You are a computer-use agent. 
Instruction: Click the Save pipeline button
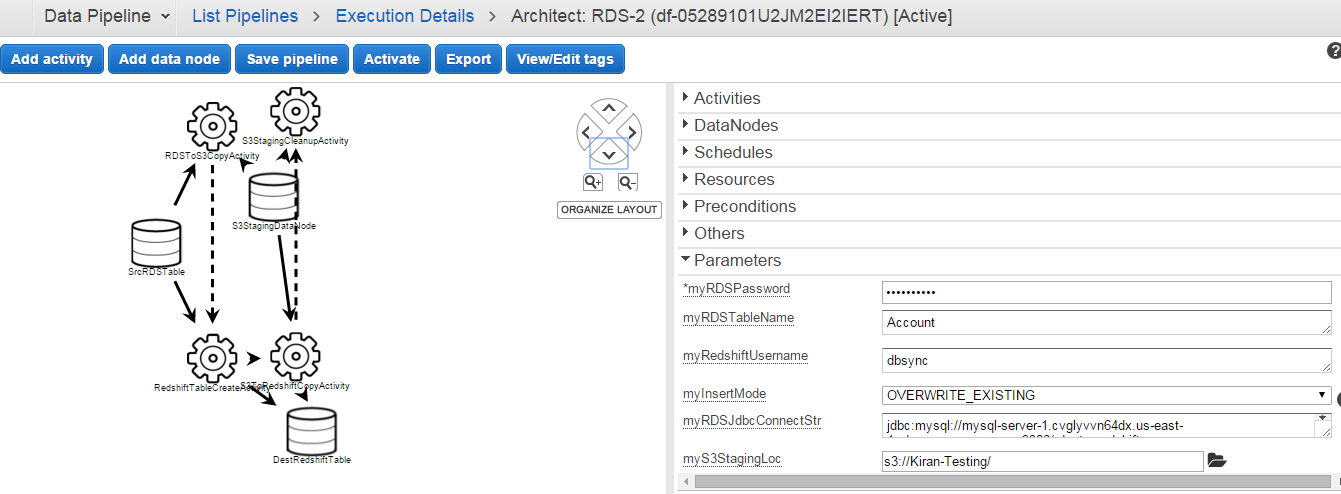pyautogui.click(x=292, y=59)
